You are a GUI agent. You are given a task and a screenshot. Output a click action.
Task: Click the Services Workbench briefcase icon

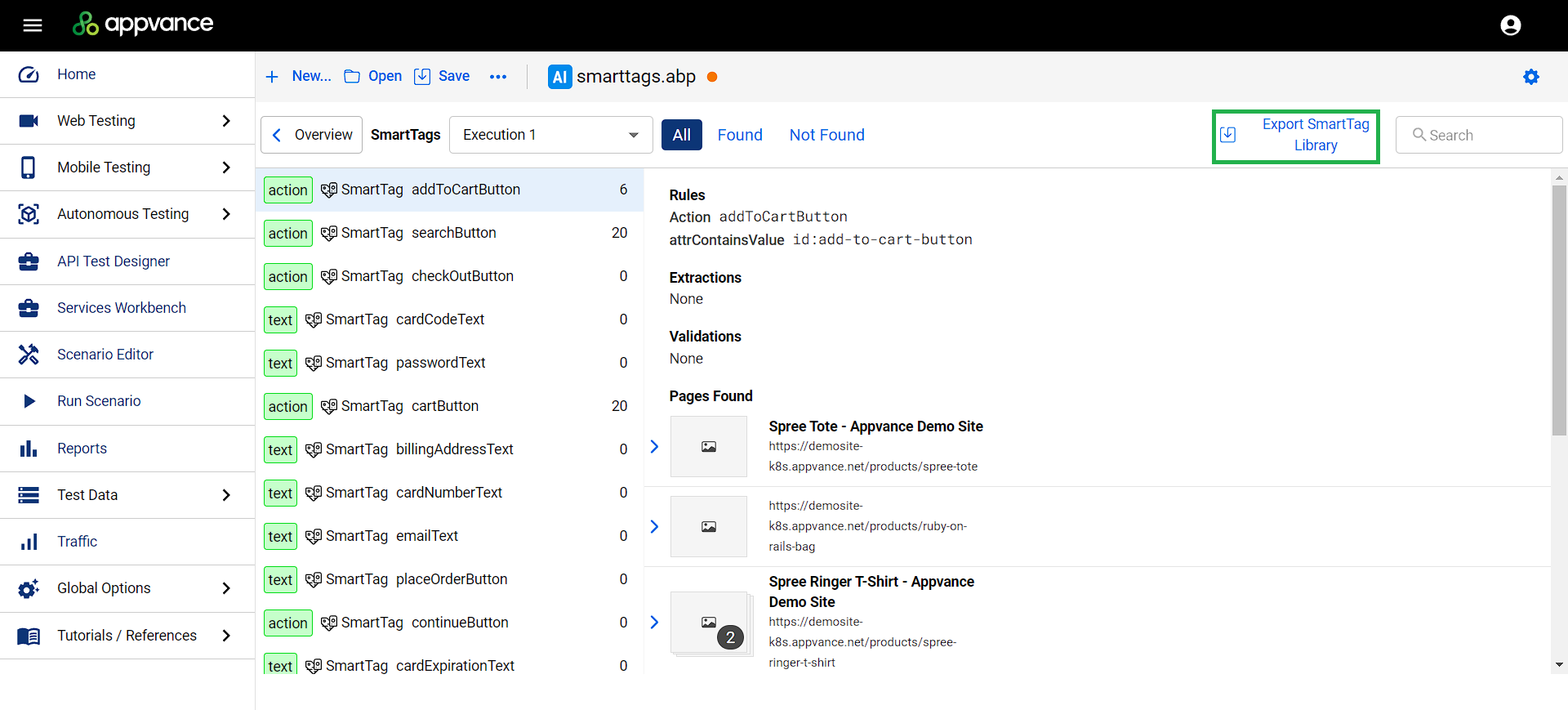(29, 308)
